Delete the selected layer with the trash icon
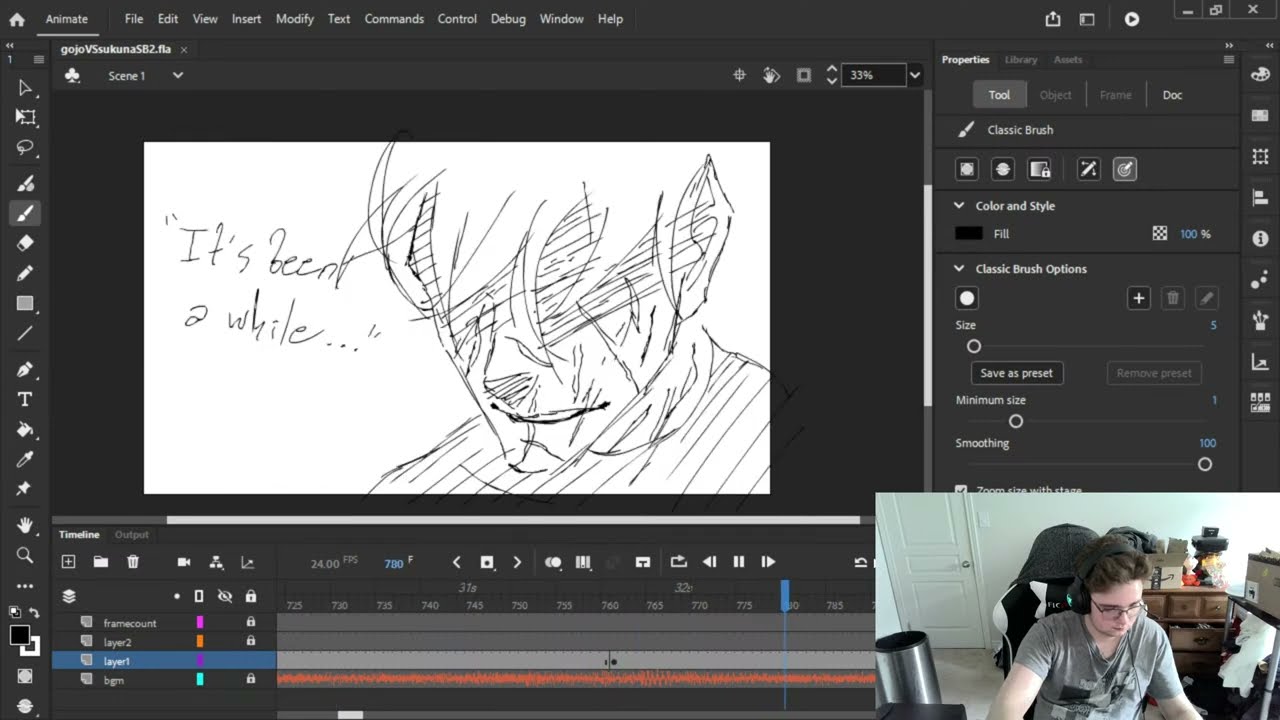The width and height of the screenshot is (1280, 720). click(x=133, y=562)
